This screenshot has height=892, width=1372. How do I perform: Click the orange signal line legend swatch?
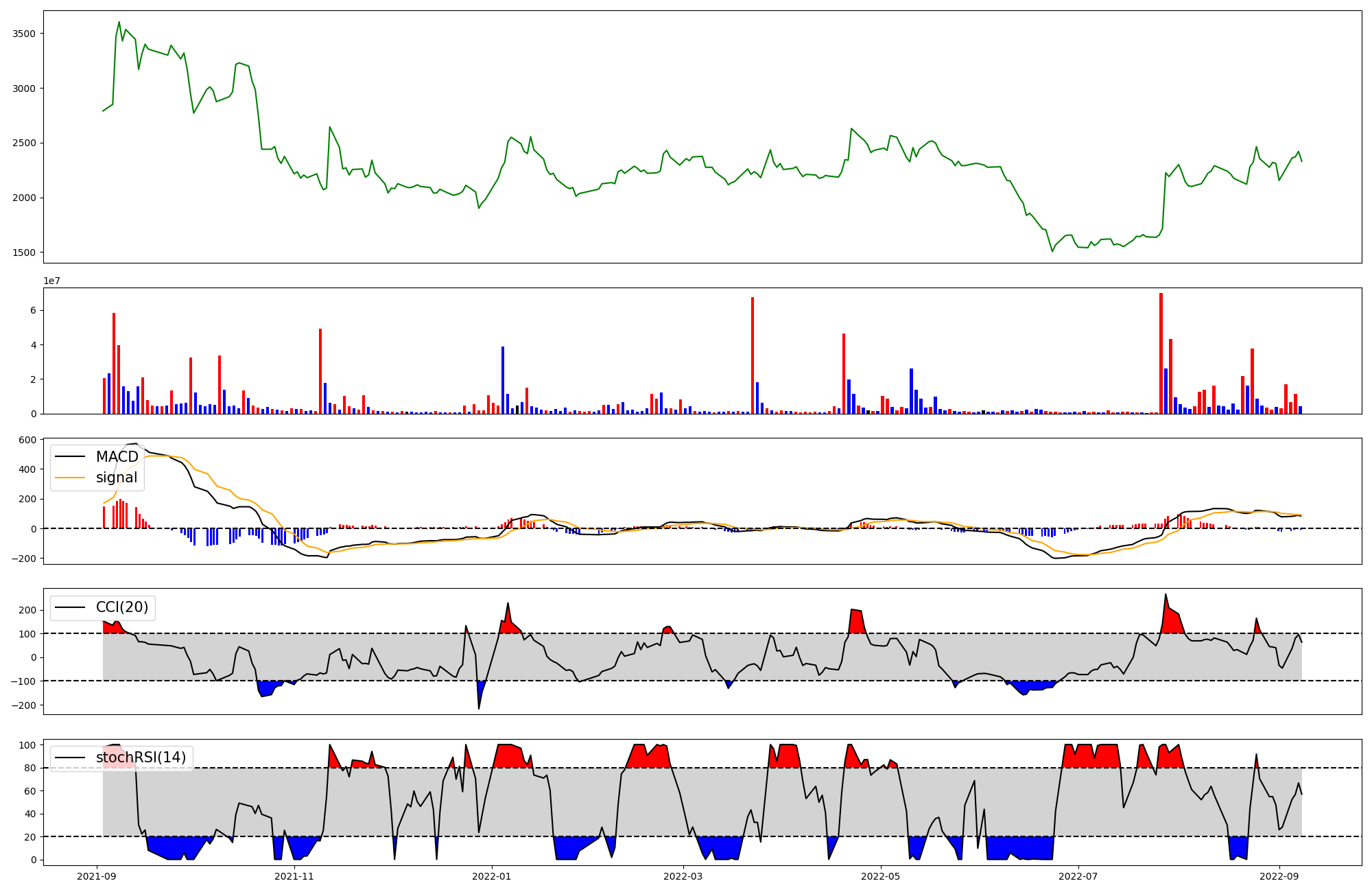pyautogui.click(x=70, y=478)
